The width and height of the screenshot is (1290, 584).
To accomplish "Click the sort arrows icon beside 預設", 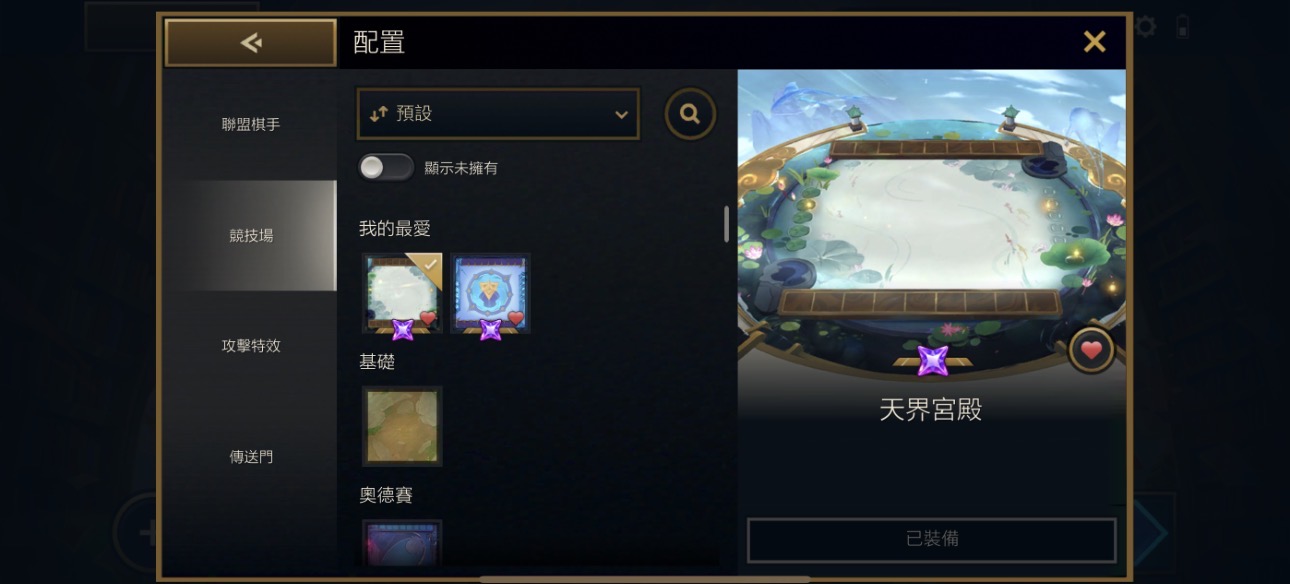I will 378,114.
